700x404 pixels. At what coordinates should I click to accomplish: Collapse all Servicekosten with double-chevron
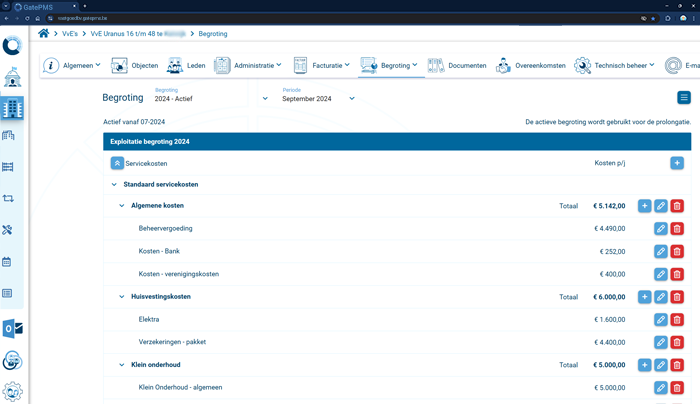(117, 163)
